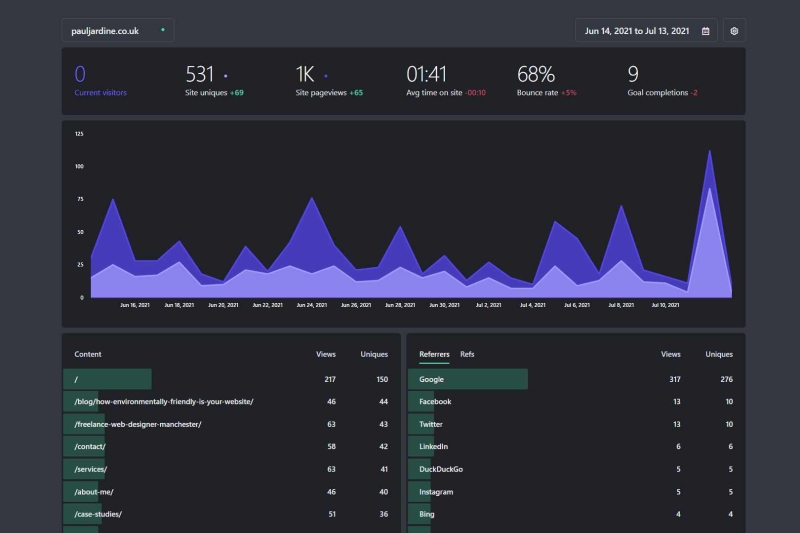This screenshot has height=533, width=800.
Task: Open the /freelance-web-designer-manchester/ row
Action: point(231,424)
